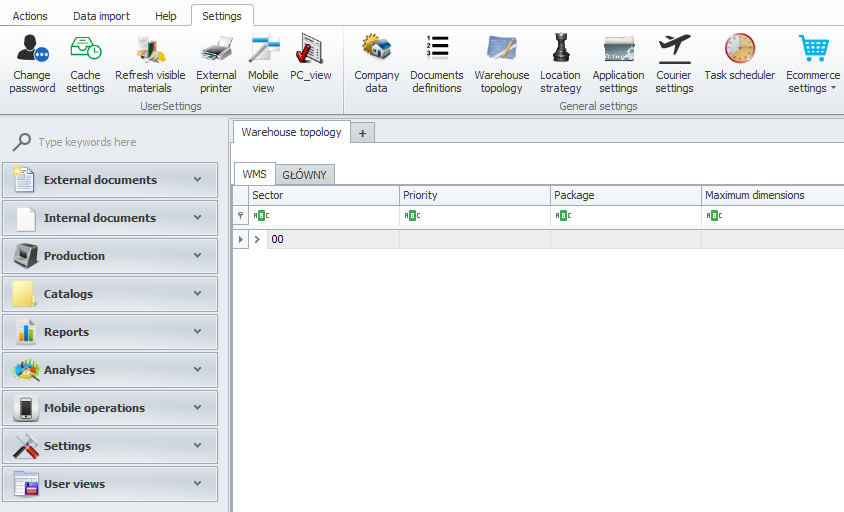Expand Catalogs section chevron
The width and height of the screenshot is (844, 512).
198,293
